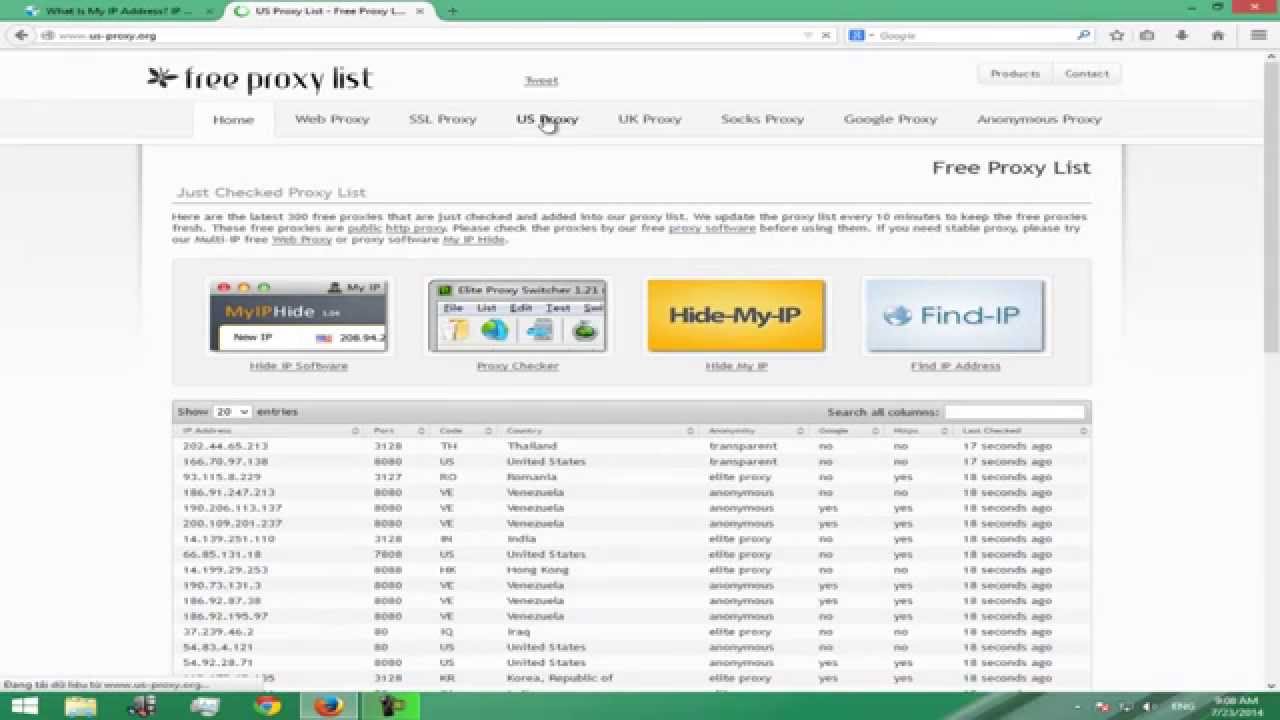The height and width of the screenshot is (720, 1280).
Task: Click the magnifier icon in the search box
Action: coord(1083,35)
